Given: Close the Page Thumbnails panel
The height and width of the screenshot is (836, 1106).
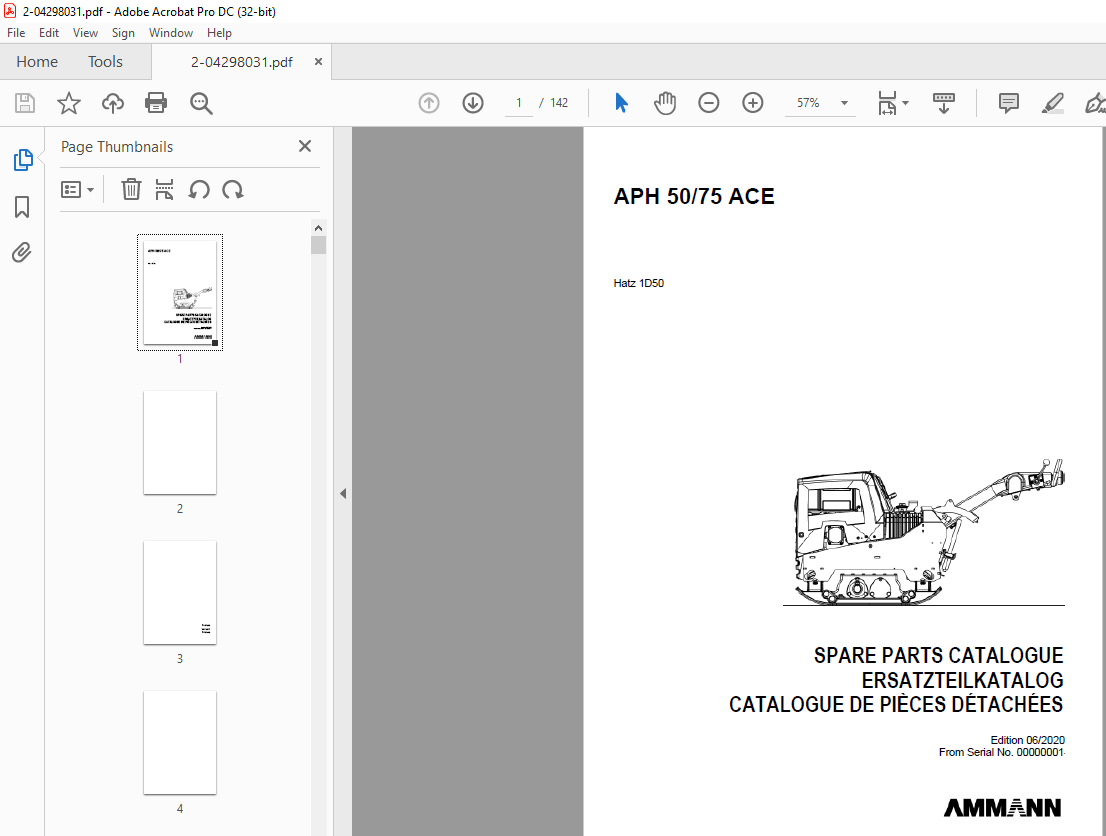Looking at the screenshot, I should pyautogui.click(x=305, y=146).
